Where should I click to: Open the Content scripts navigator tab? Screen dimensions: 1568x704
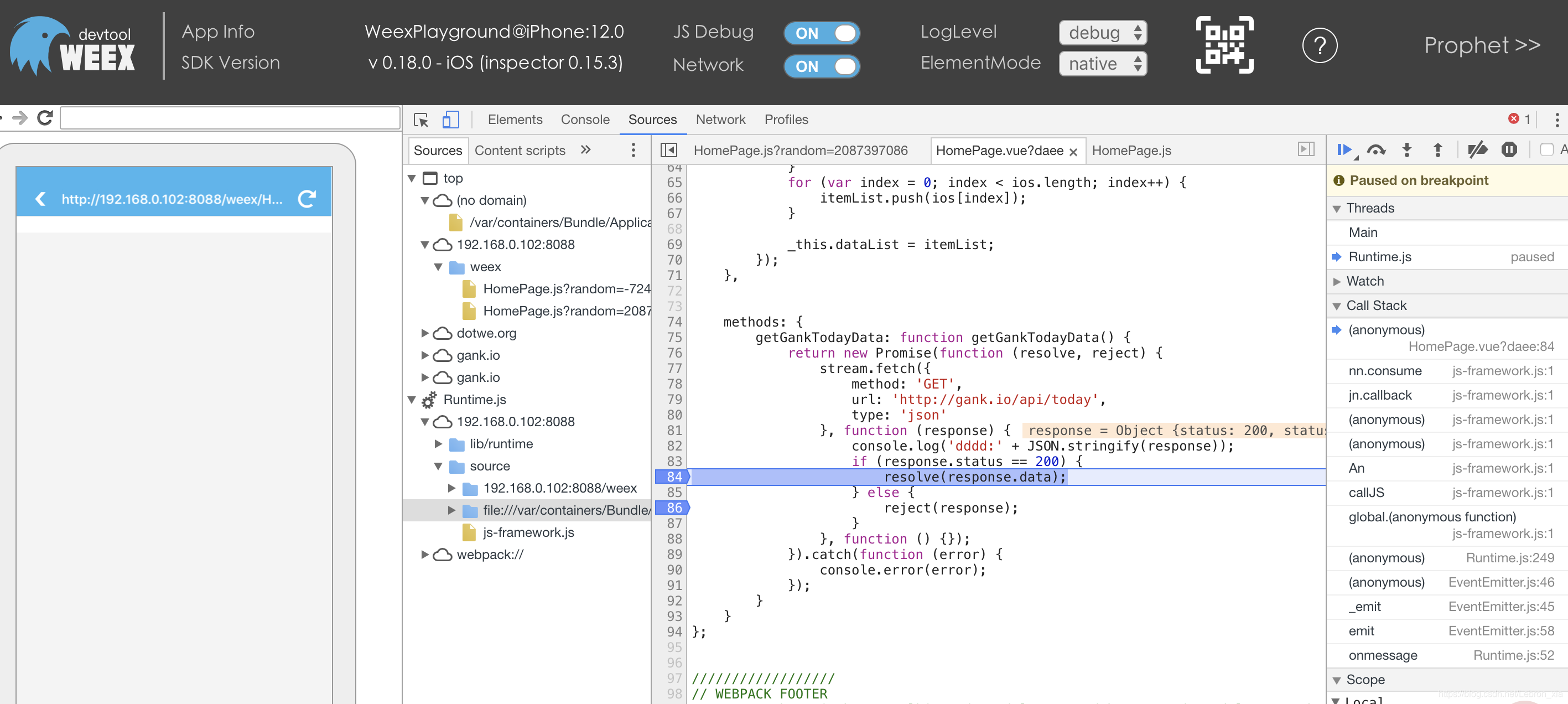tap(520, 151)
